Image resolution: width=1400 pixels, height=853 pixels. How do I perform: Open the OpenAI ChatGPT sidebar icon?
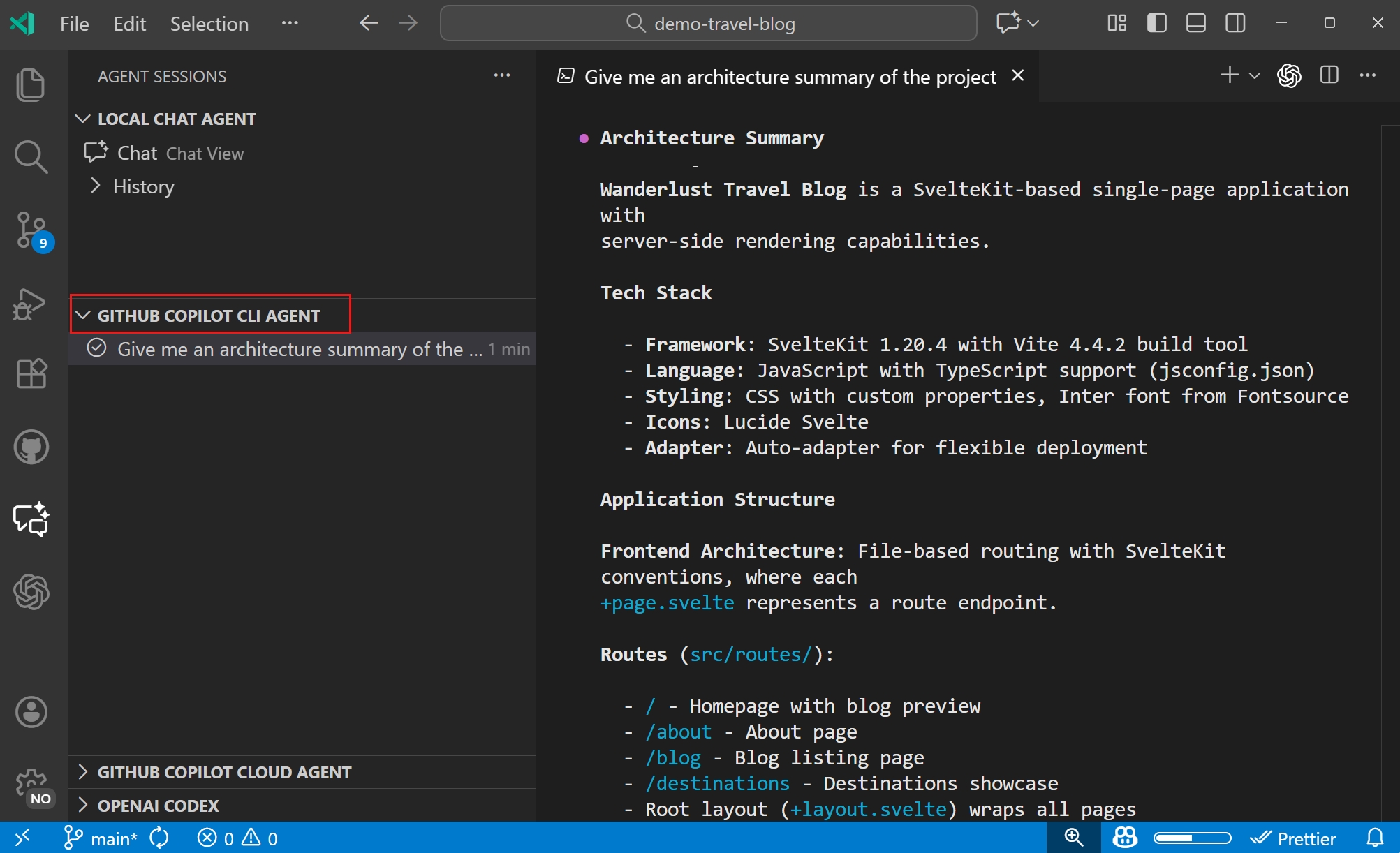coord(31,592)
